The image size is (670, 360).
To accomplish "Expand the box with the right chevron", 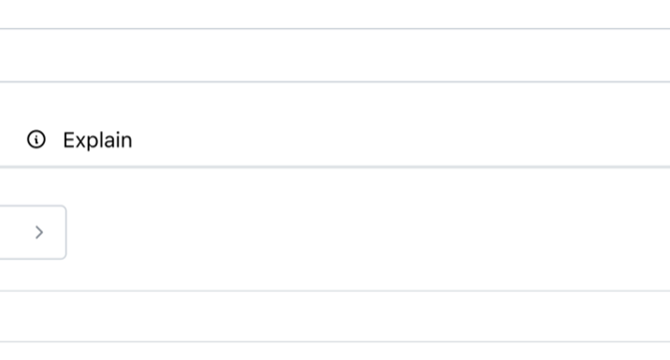I will click(33, 232).
